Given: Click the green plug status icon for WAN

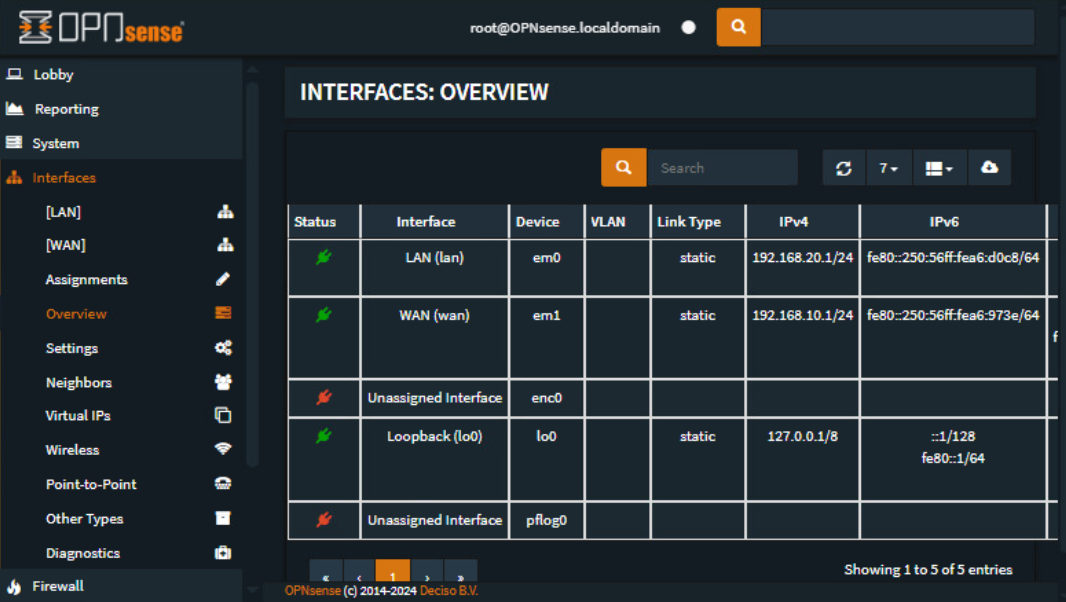Looking at the screenshot, I should coord(324,314).
